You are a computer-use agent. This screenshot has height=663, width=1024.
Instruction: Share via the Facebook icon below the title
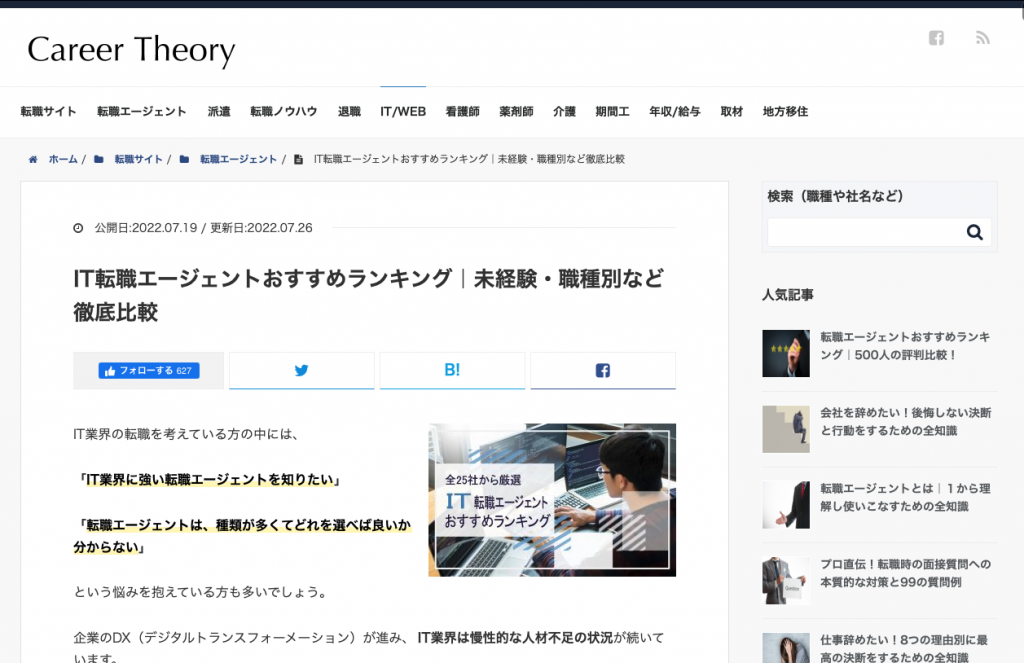click(x=603, y=370)
